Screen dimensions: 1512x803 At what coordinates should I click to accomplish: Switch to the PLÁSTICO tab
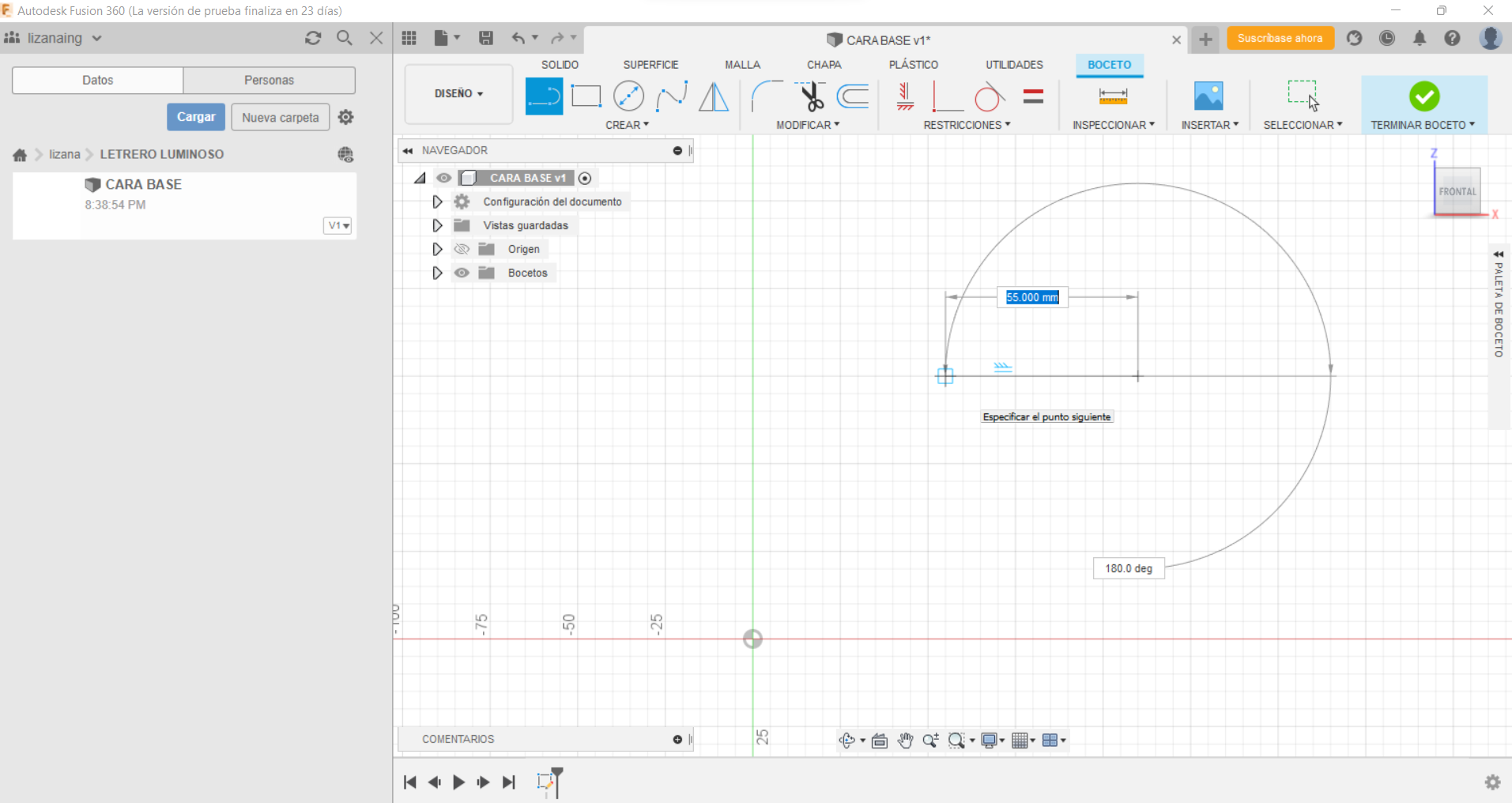pos(913,65)
